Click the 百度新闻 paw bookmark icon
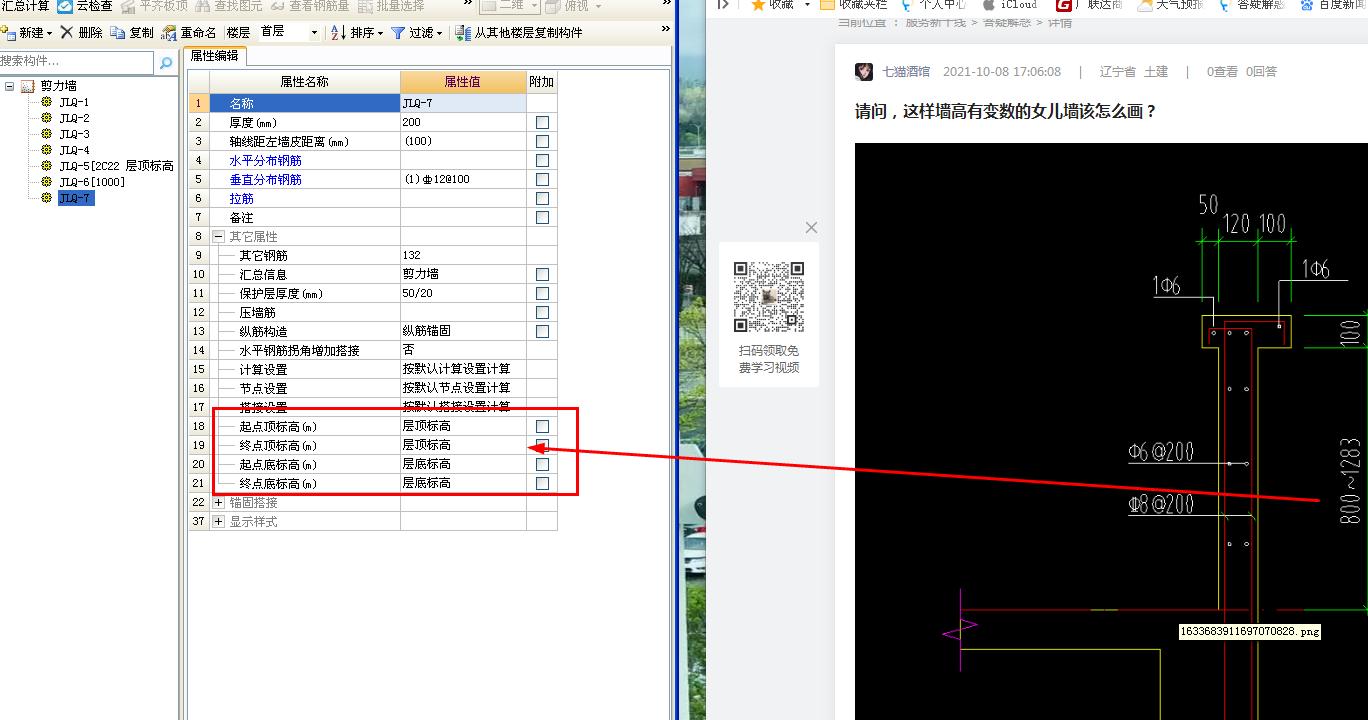Screen dimensions: 1368x720 coord(1307,5)
